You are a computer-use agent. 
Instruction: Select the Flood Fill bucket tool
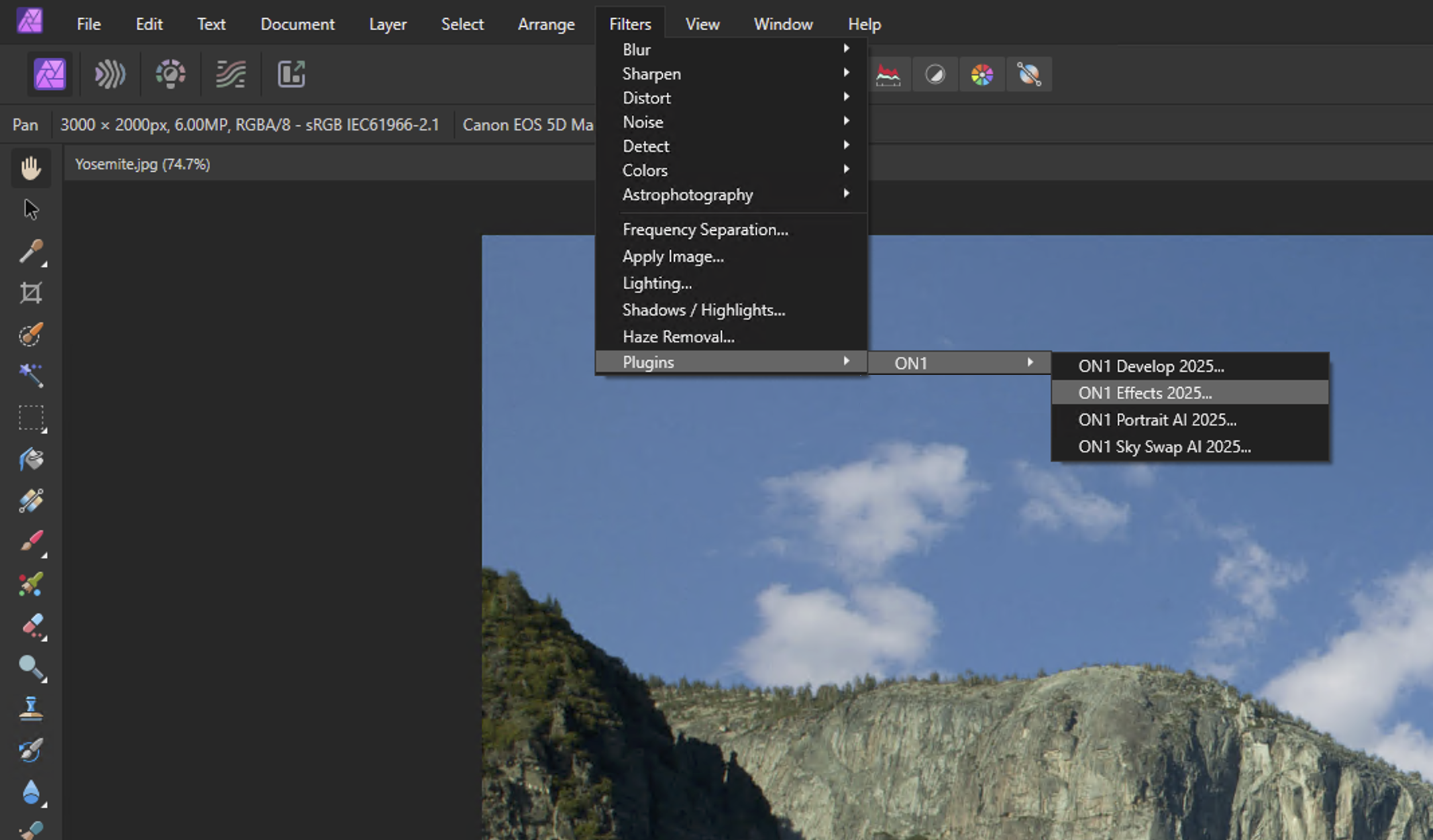(31, 460)
